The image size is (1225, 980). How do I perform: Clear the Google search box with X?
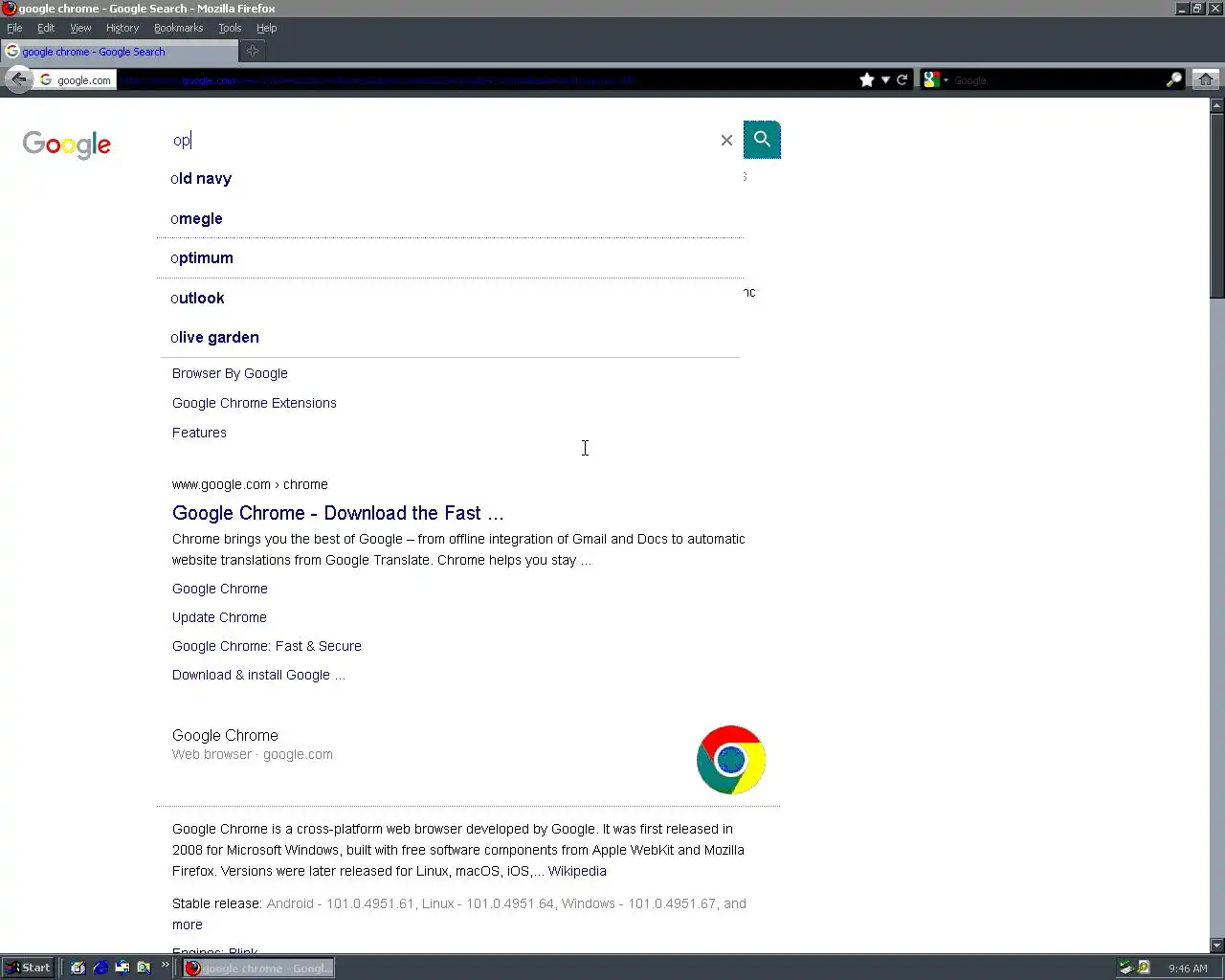coord(726,141)
